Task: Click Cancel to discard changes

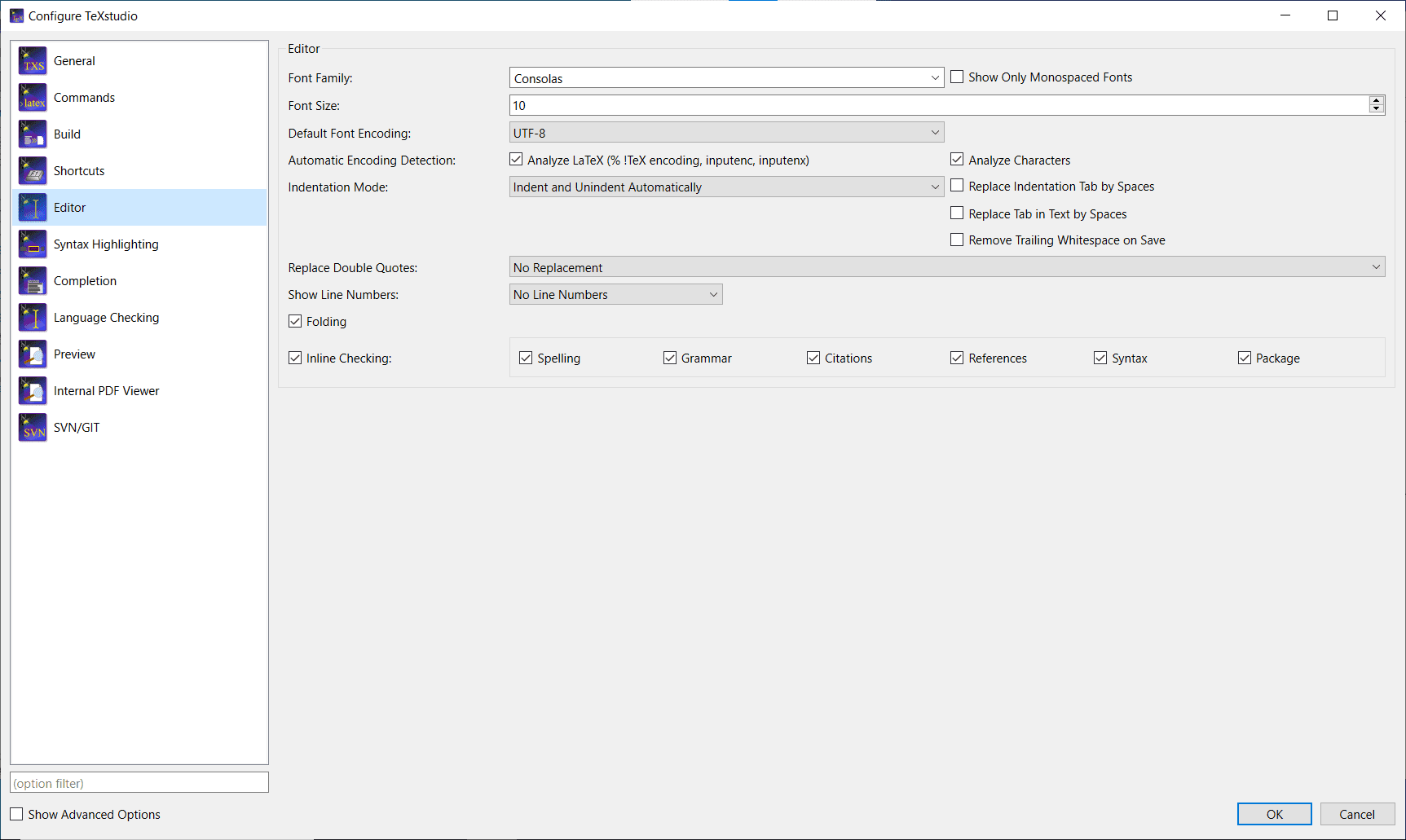Action: pyautogui.click(x=1357, y=814)
